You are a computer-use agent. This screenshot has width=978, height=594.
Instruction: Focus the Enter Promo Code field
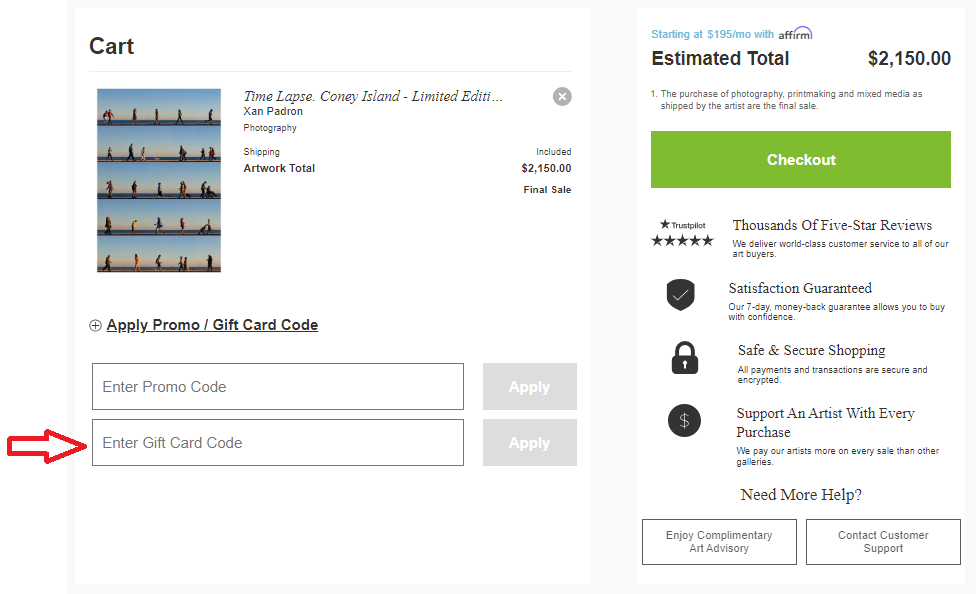click(278, 386)
